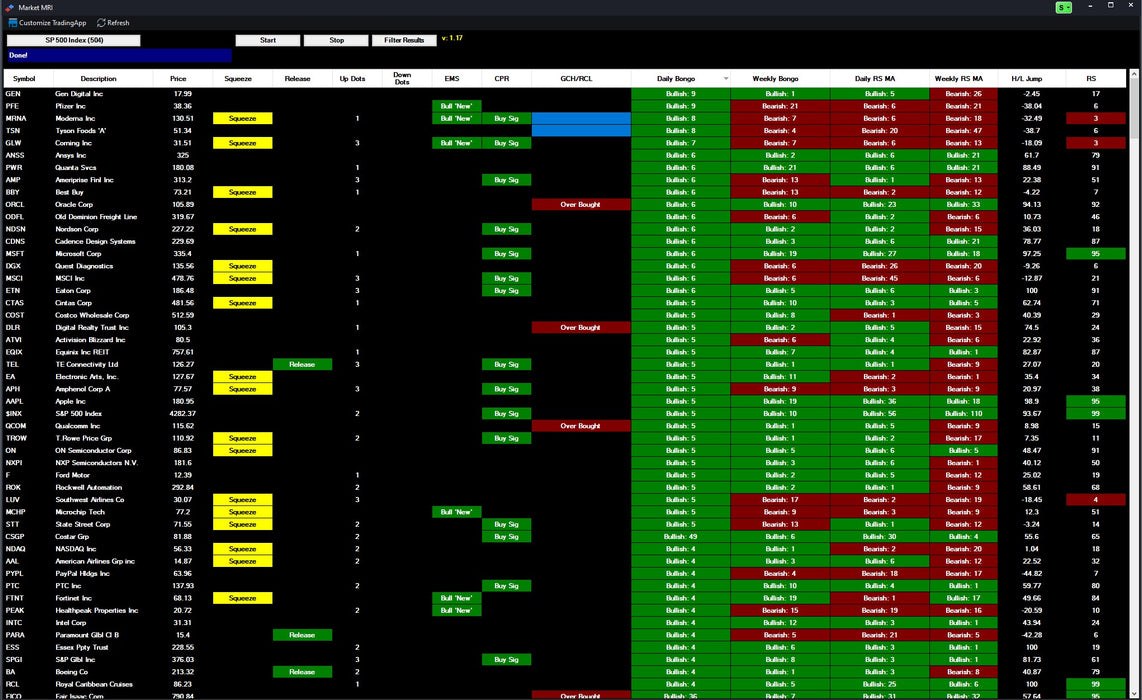Open Customize TradingApp

[47, 22]
